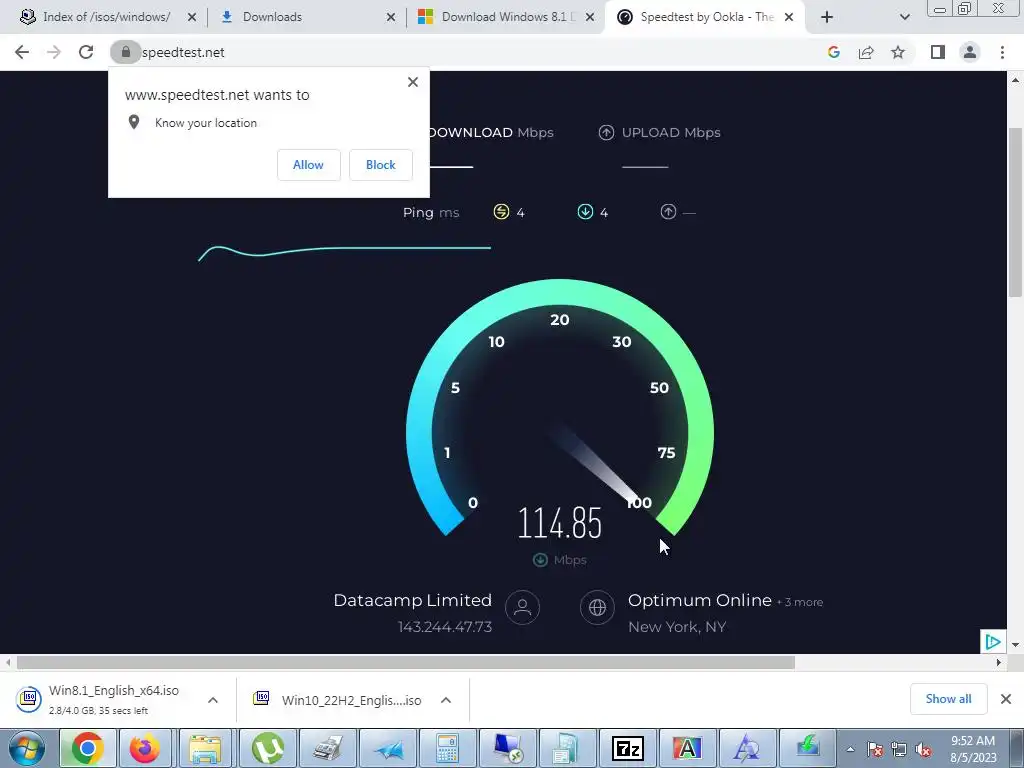The image size is (1024, 768).
Task: Click the browser Forward arrow
Action: point(54,52)
